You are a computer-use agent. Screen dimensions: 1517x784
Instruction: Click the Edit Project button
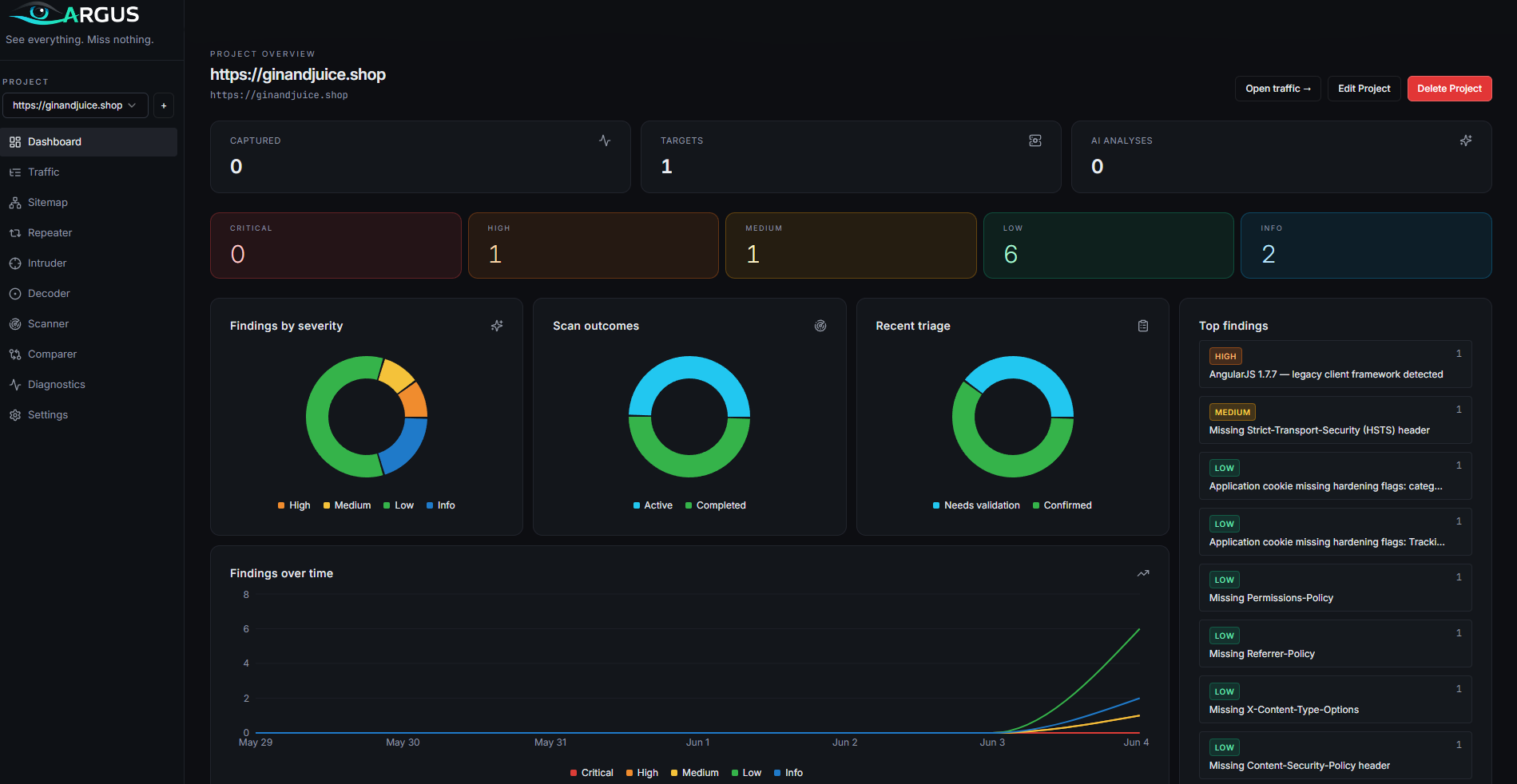(x=1364, y=89)
